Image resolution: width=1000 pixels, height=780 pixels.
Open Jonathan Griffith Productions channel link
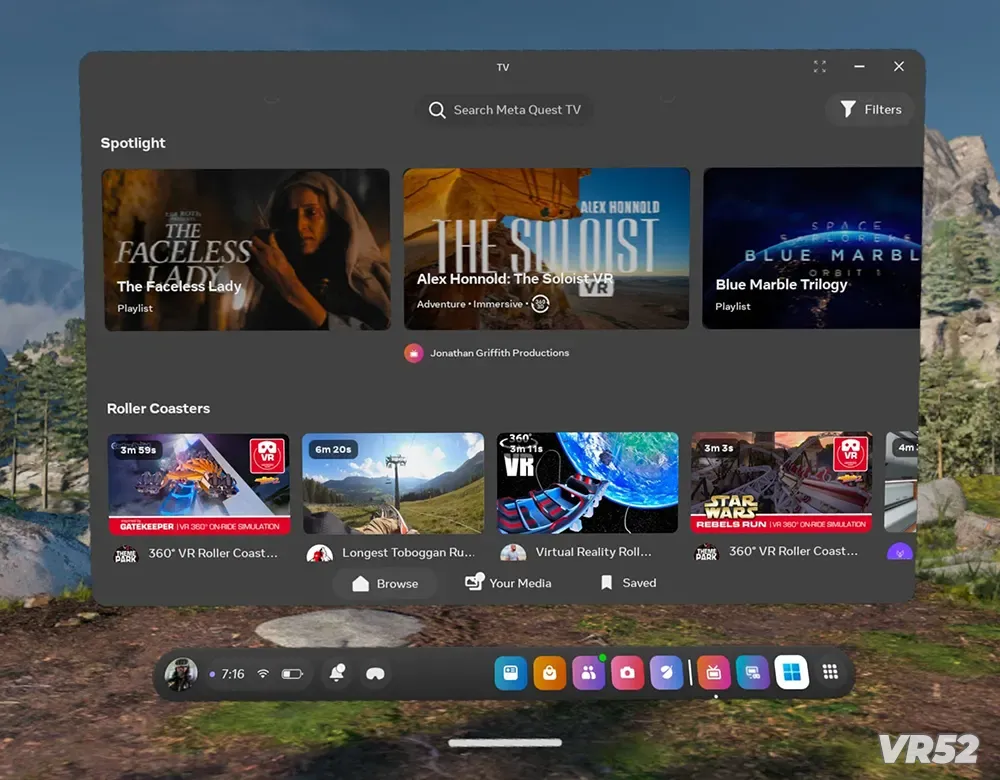499,353
